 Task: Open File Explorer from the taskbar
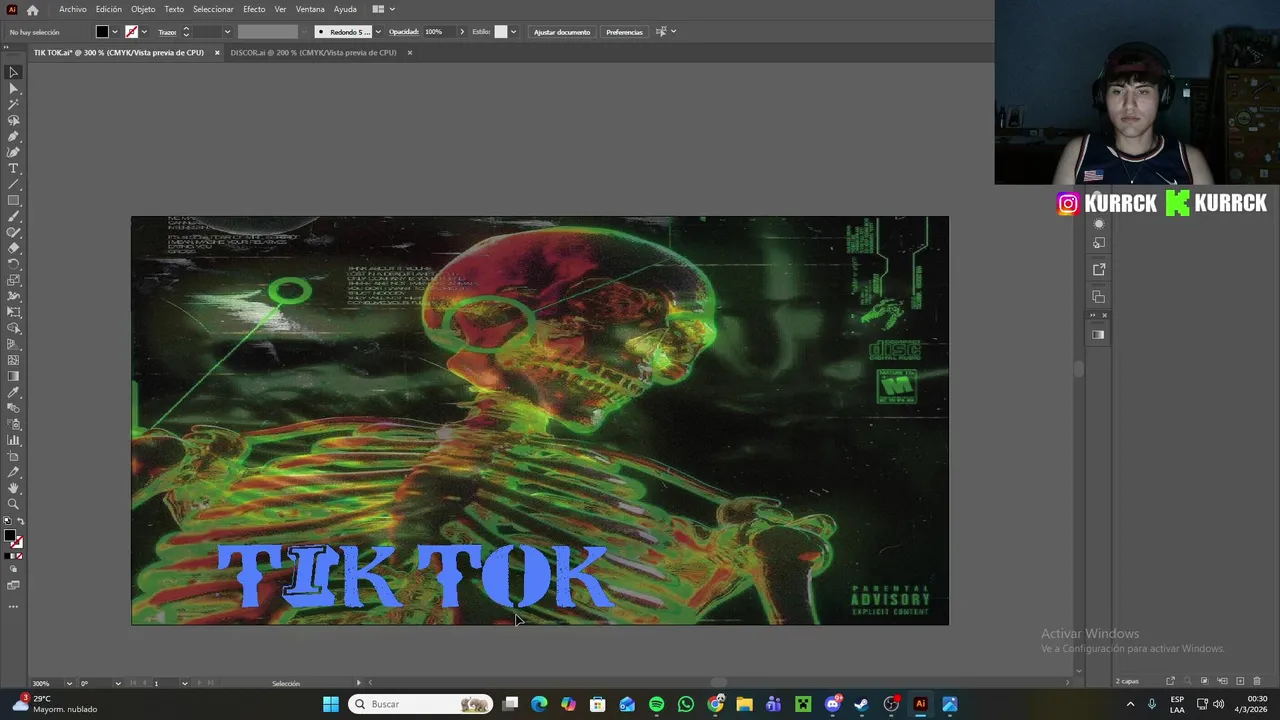pyautogui.click(x=744, y=704)
